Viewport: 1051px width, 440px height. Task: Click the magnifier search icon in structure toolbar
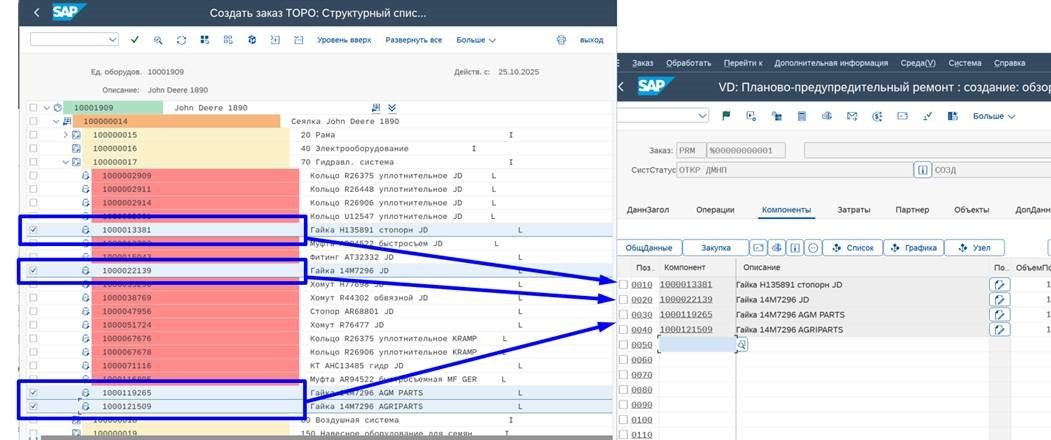click(x=158, y=40)
